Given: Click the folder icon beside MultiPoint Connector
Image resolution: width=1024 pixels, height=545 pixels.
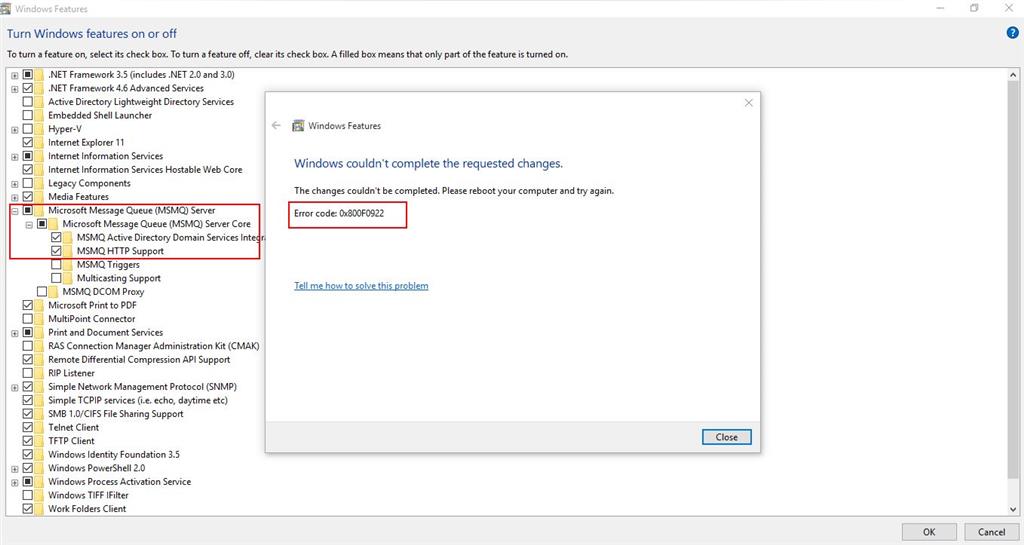Looking at the screenshot, I should pos(40,319).
